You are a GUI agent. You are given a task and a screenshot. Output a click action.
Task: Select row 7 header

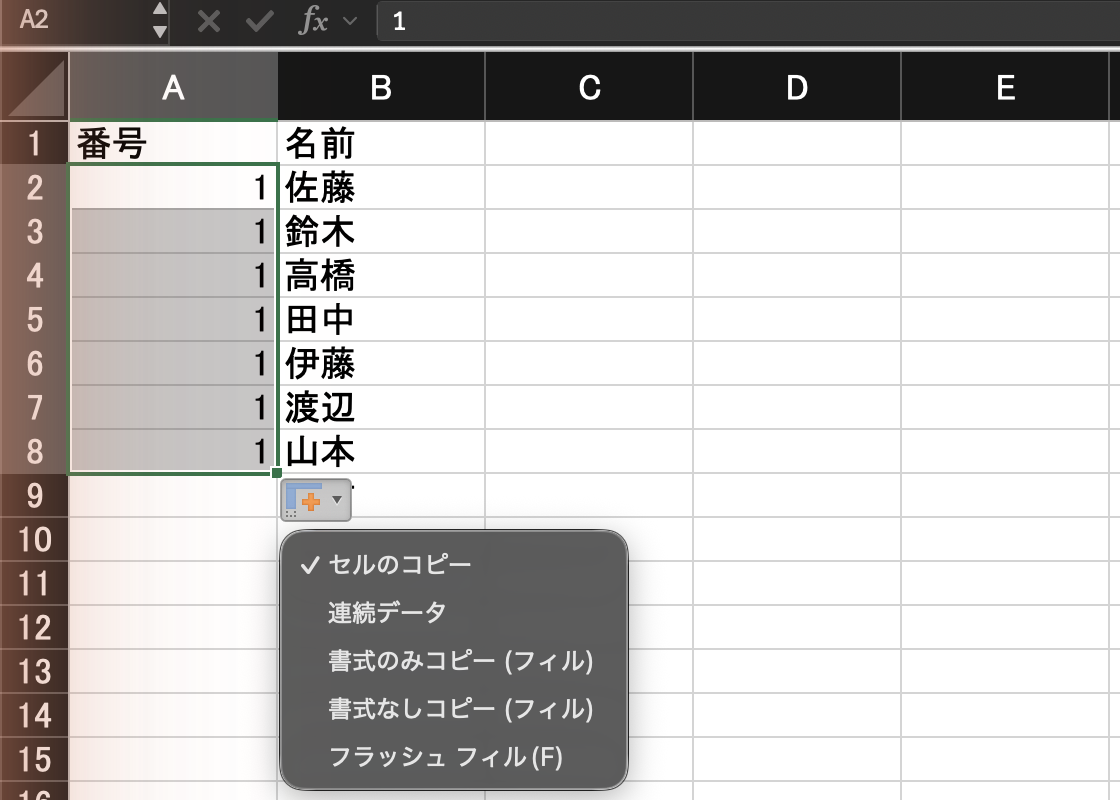34,408
